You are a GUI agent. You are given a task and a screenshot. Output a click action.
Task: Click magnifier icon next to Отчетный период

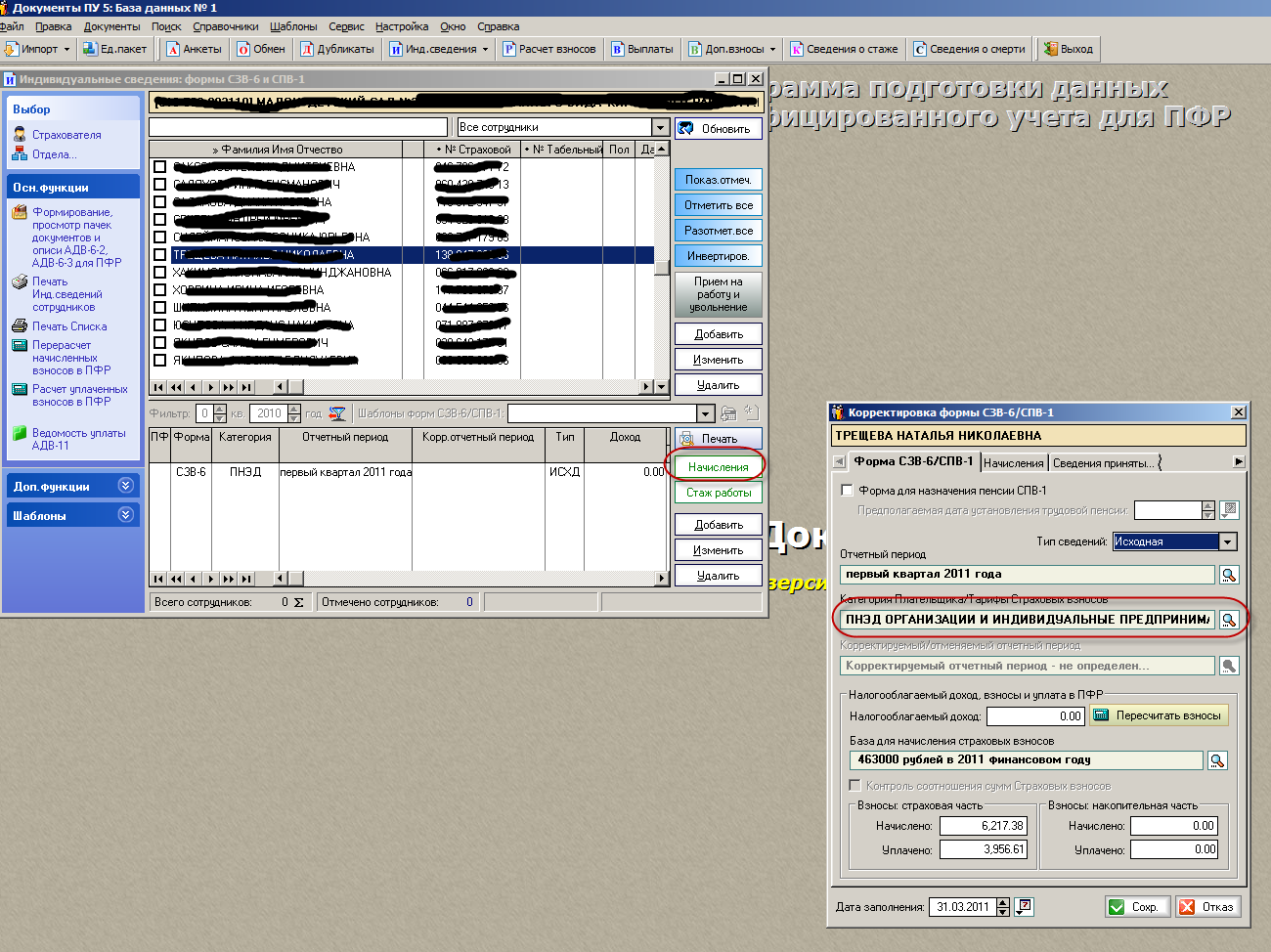[x=1229, y=575]
